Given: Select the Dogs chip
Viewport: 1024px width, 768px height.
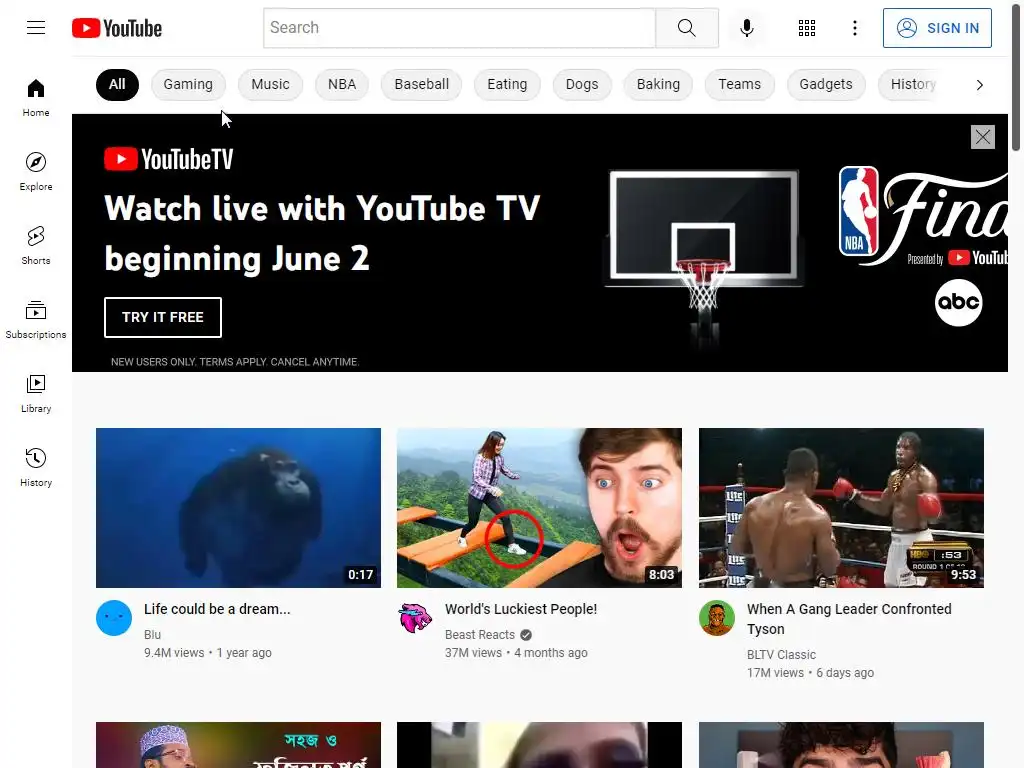Looking at the screenshot, I should [x=582, y=84].
